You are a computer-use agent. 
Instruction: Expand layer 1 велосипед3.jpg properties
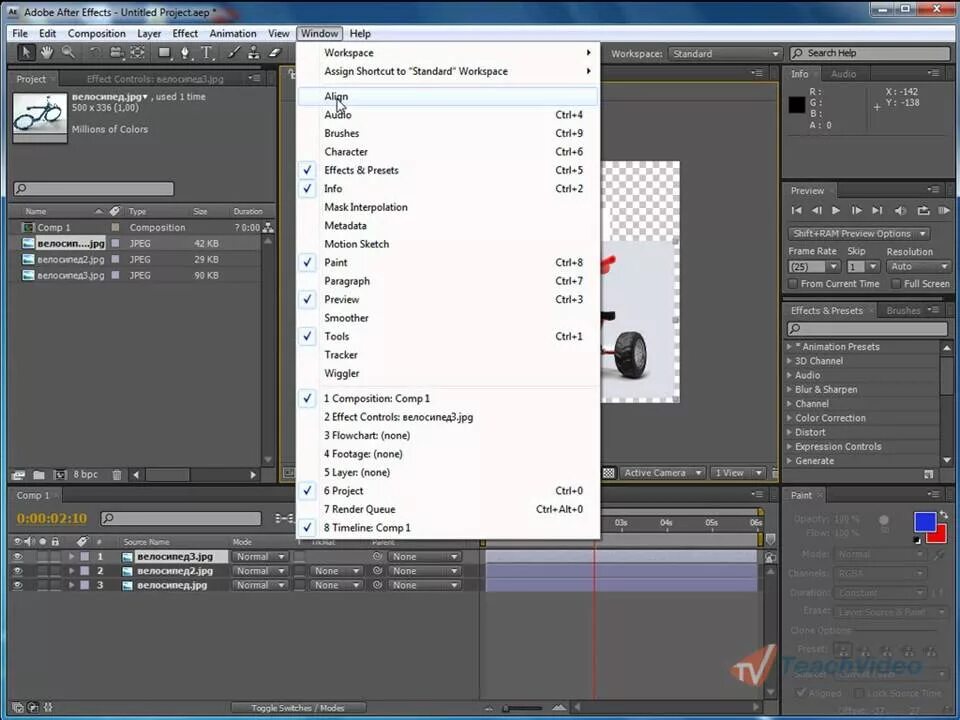click(x=72, y=557)
